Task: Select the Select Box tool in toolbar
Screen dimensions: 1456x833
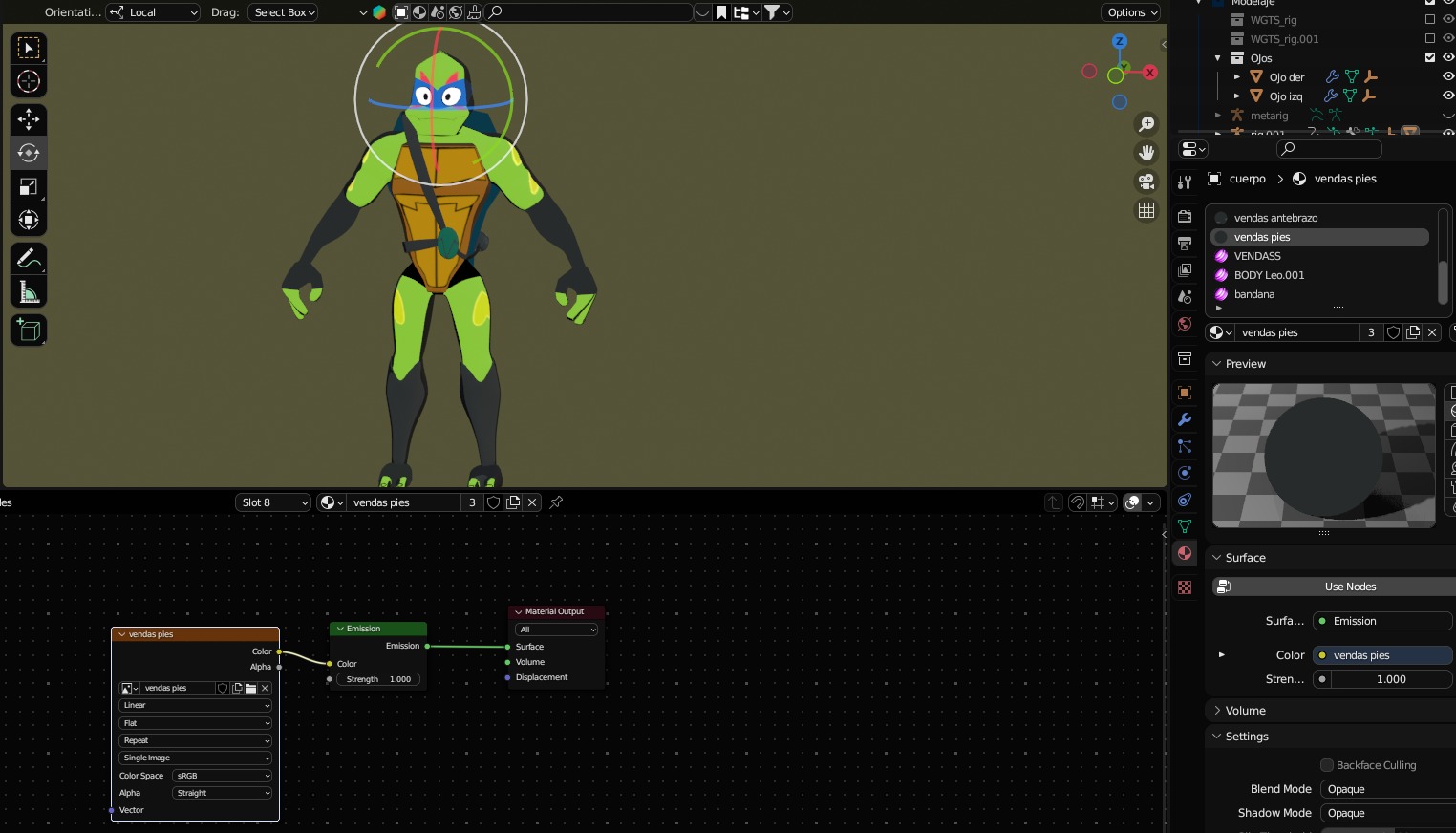Action: [29, 48]
